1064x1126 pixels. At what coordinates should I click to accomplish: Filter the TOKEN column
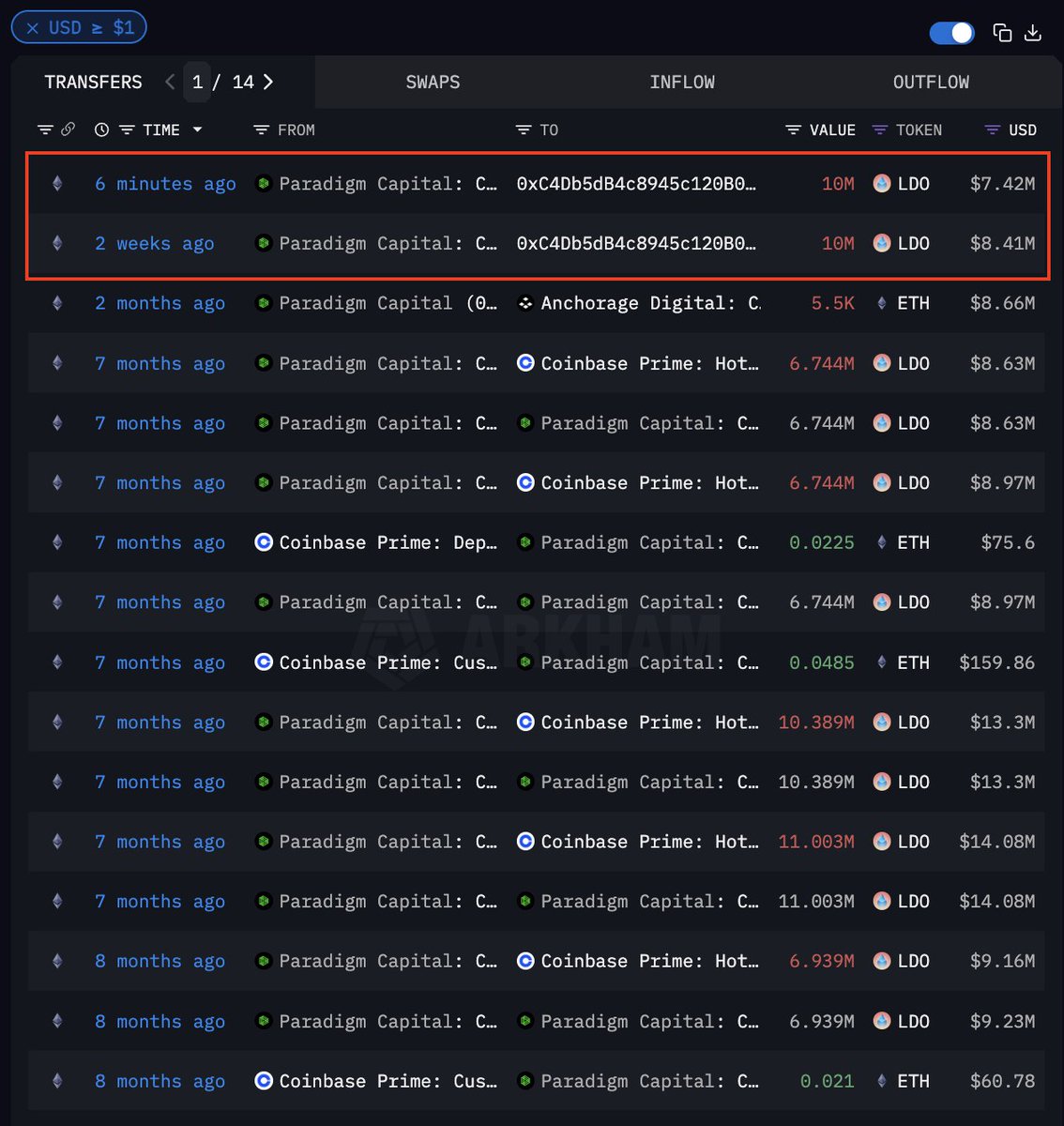pyautogui.click(x=879, y=129)
